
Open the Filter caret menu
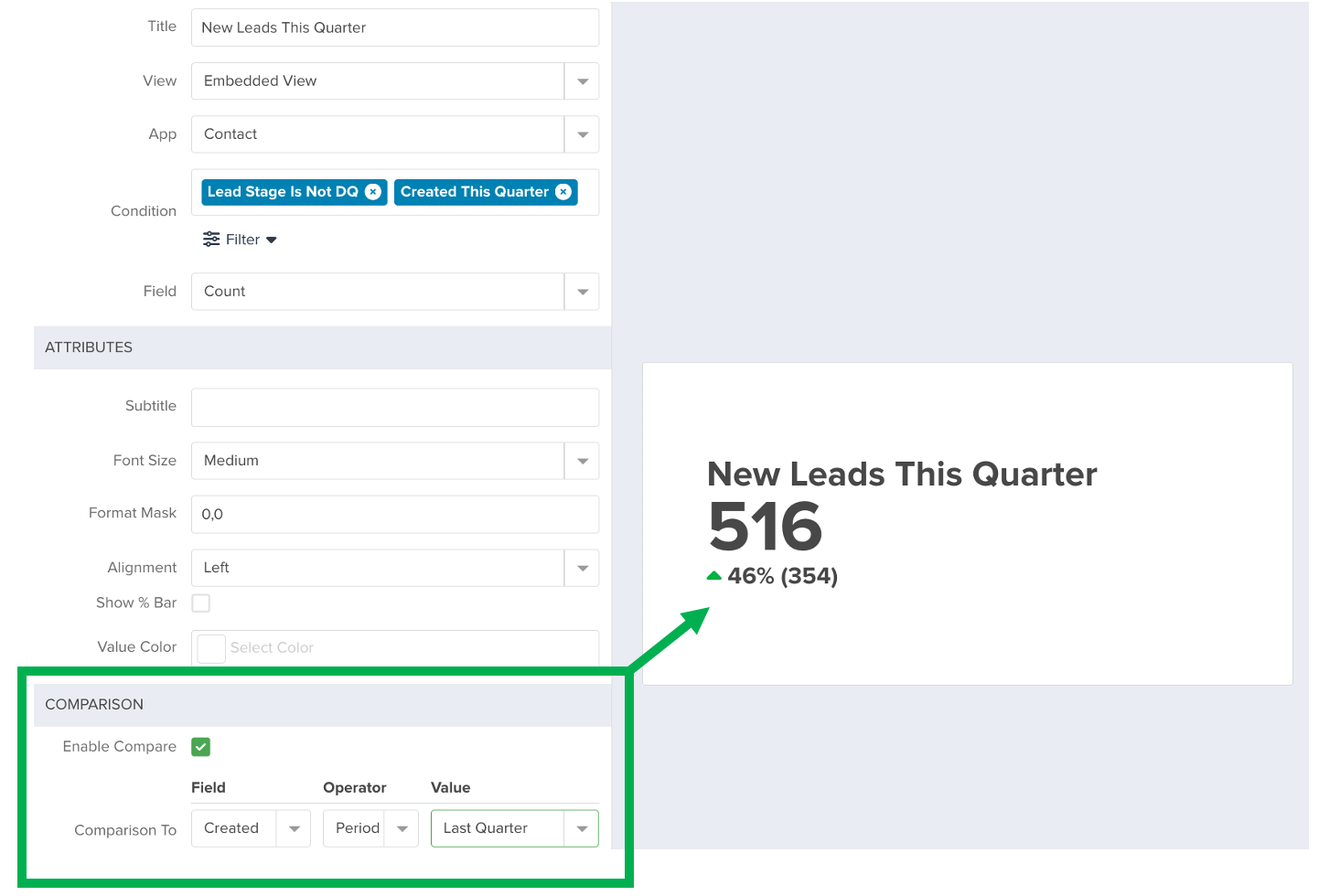(272, 240)
